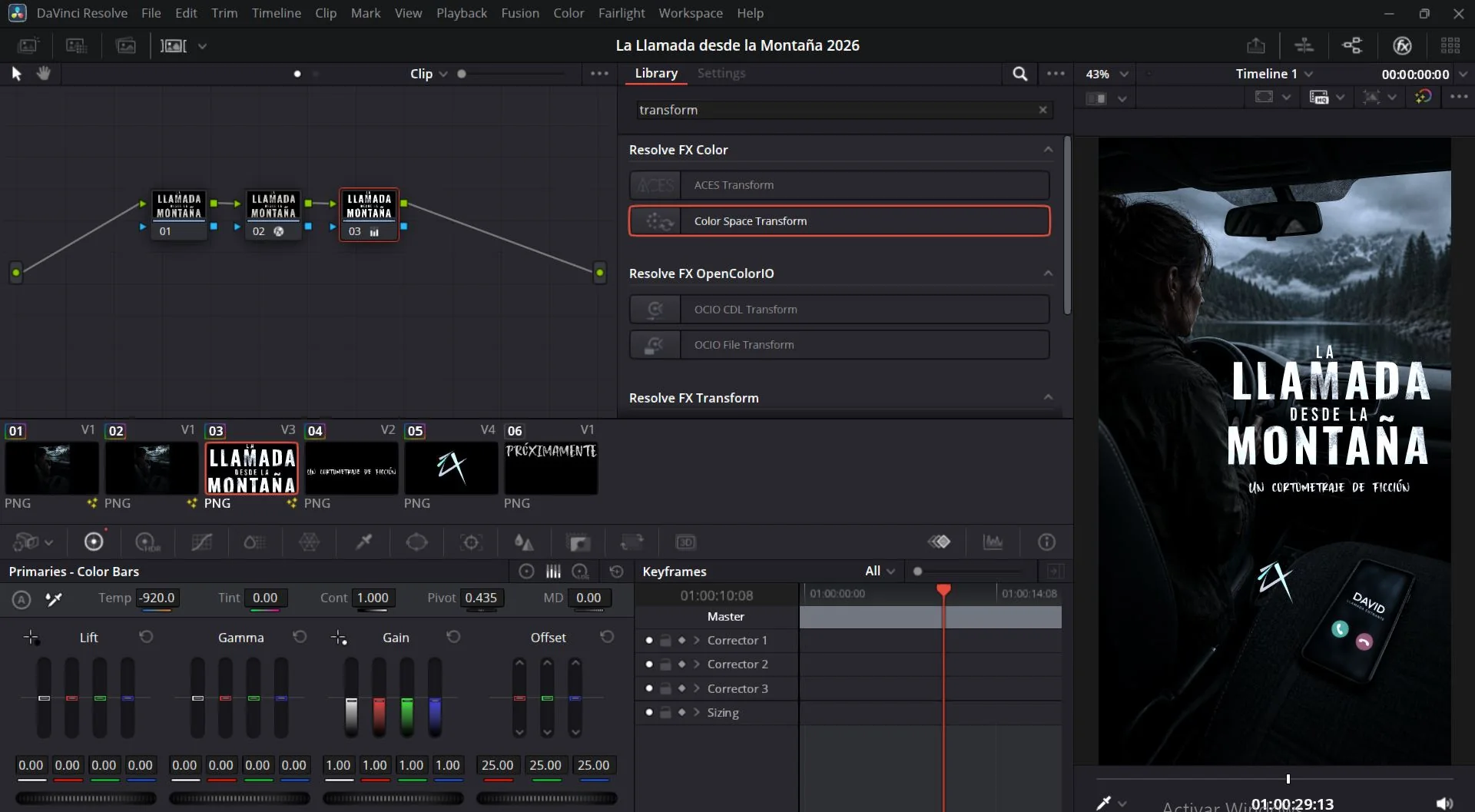The width and height of the screenshot is (1475, 812).
Task: Toggle keyframe diamond for Corrector 3
Action: click(x=681, y=688)
